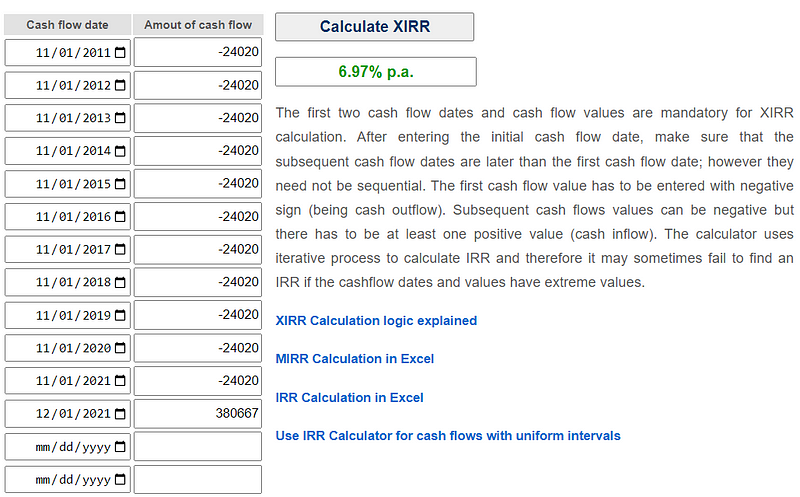This screenshot has width=800, height=497.
Task: Open calendar picker for 11/01/2013 date
Action: [120, 119]
